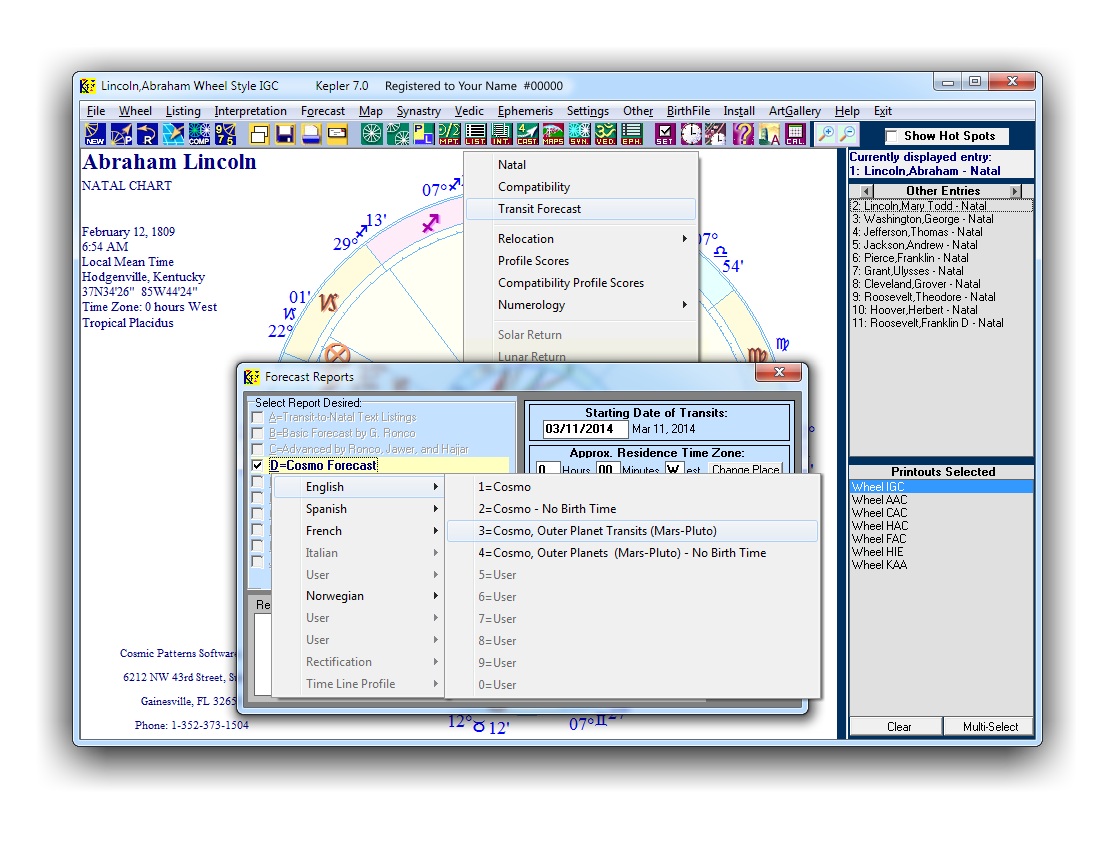
Task: Click the NEW chart toolbar icon
Action: click(x=95, y=134)
